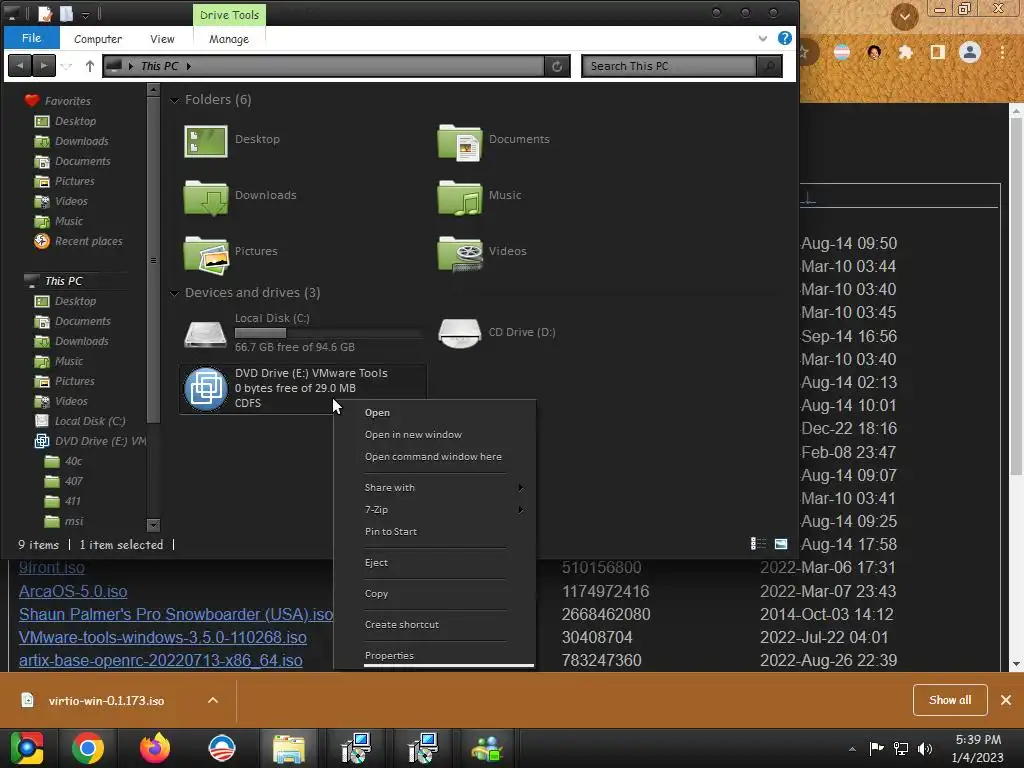Screen dimensions: 1024x768
Task: Open the Chrome profile avatar icon
Action: [970, 52]
